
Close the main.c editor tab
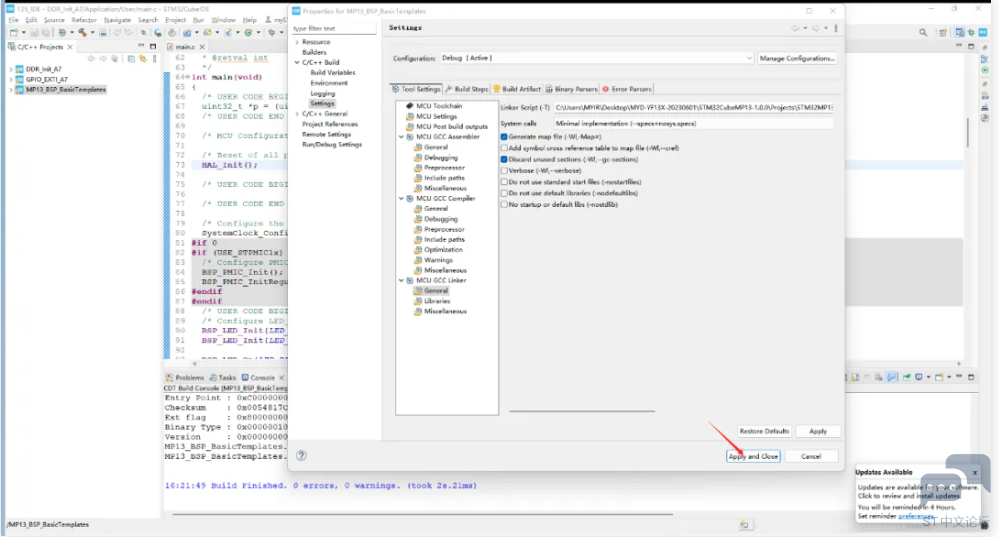(x=202, y=47)
